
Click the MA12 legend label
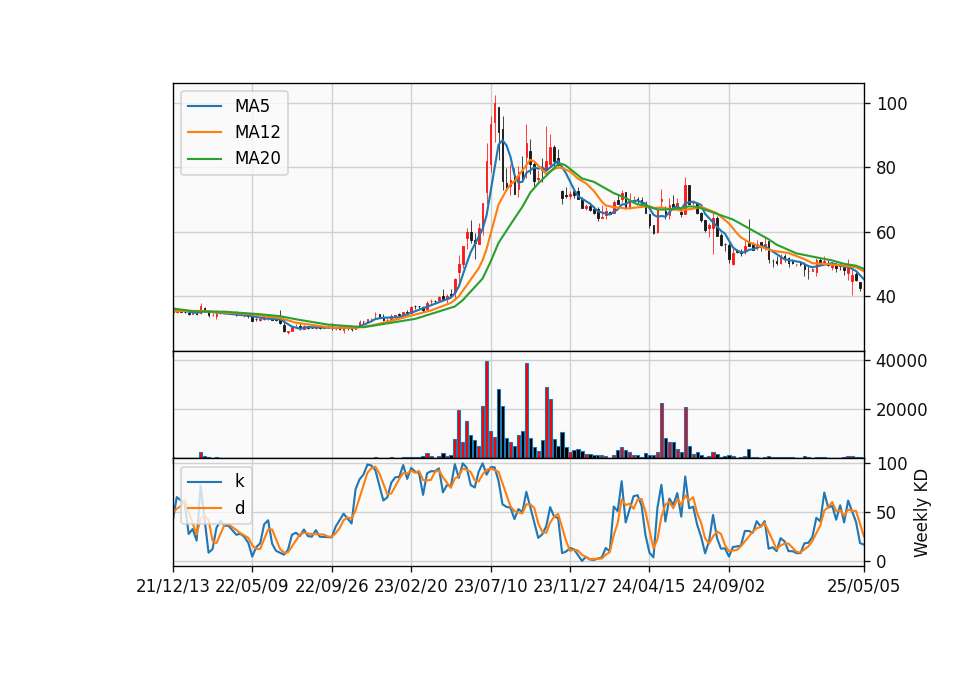pyautogui.click(x=257, y=132)
